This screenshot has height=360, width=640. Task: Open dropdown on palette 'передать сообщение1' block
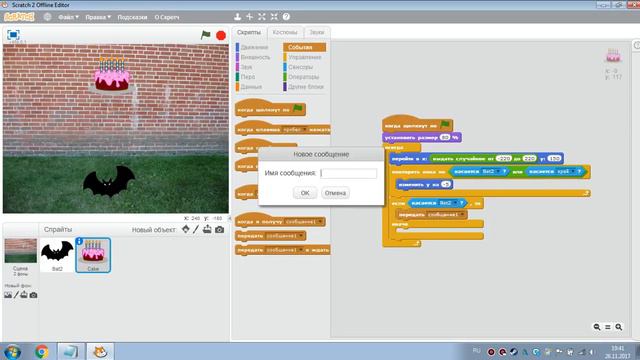[301, 236]
